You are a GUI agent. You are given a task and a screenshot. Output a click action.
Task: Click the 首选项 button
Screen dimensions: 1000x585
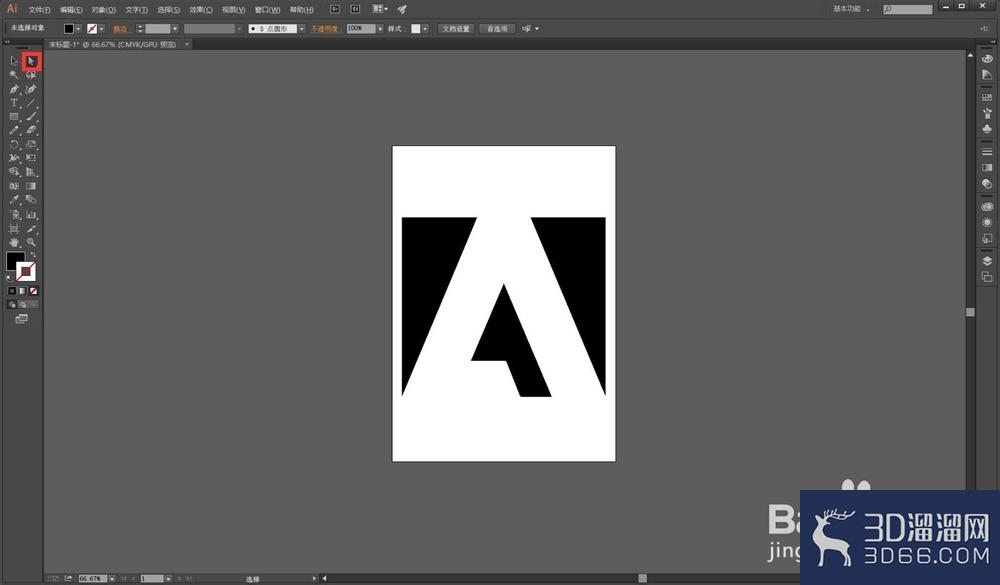(497, 29)
